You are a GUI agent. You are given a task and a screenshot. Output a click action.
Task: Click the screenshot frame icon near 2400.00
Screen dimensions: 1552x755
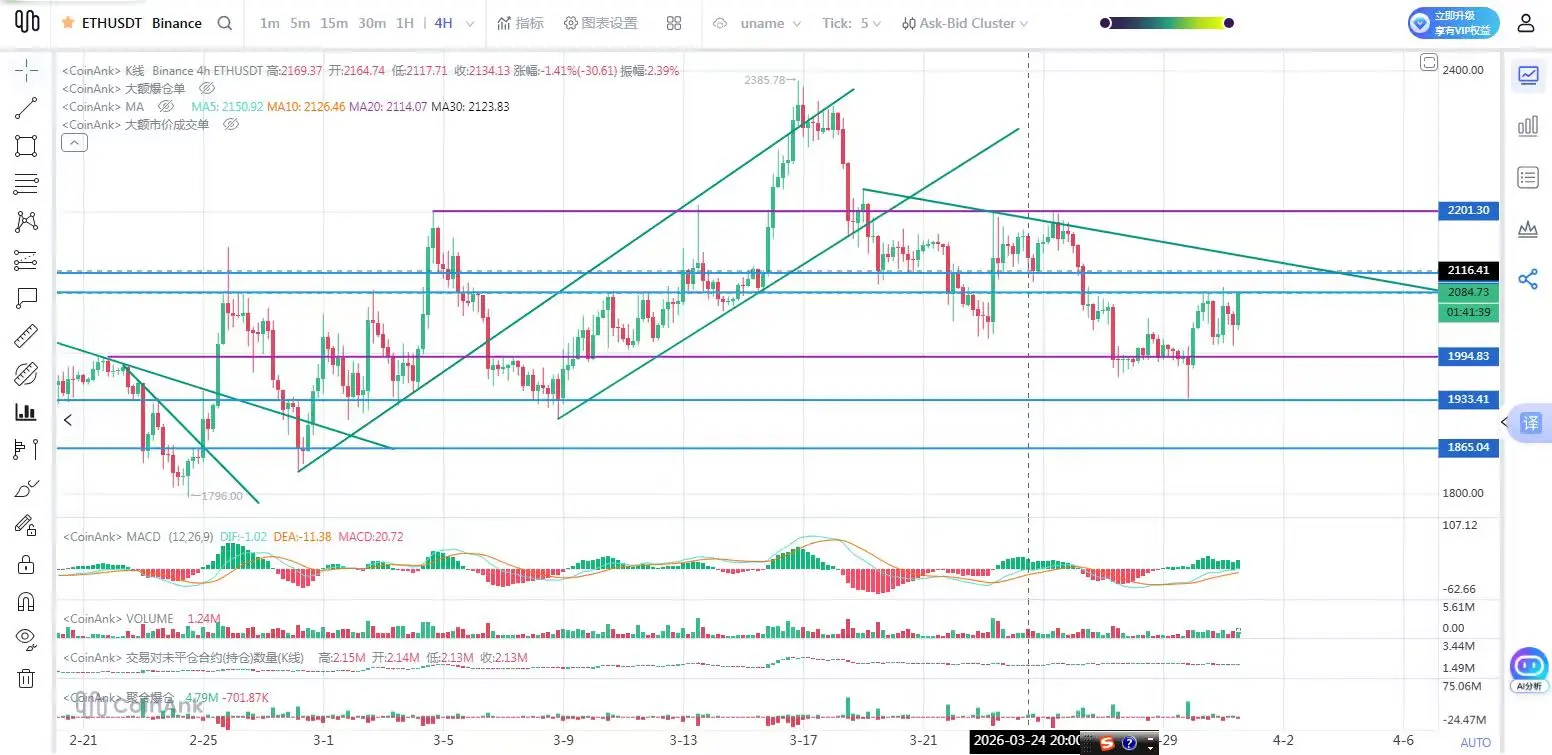1428,64
